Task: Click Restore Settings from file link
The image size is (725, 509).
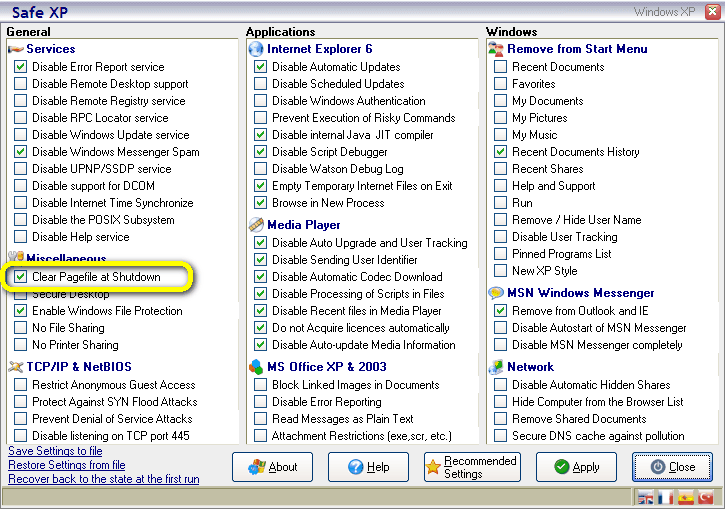Action: click(x=67, y=465)
